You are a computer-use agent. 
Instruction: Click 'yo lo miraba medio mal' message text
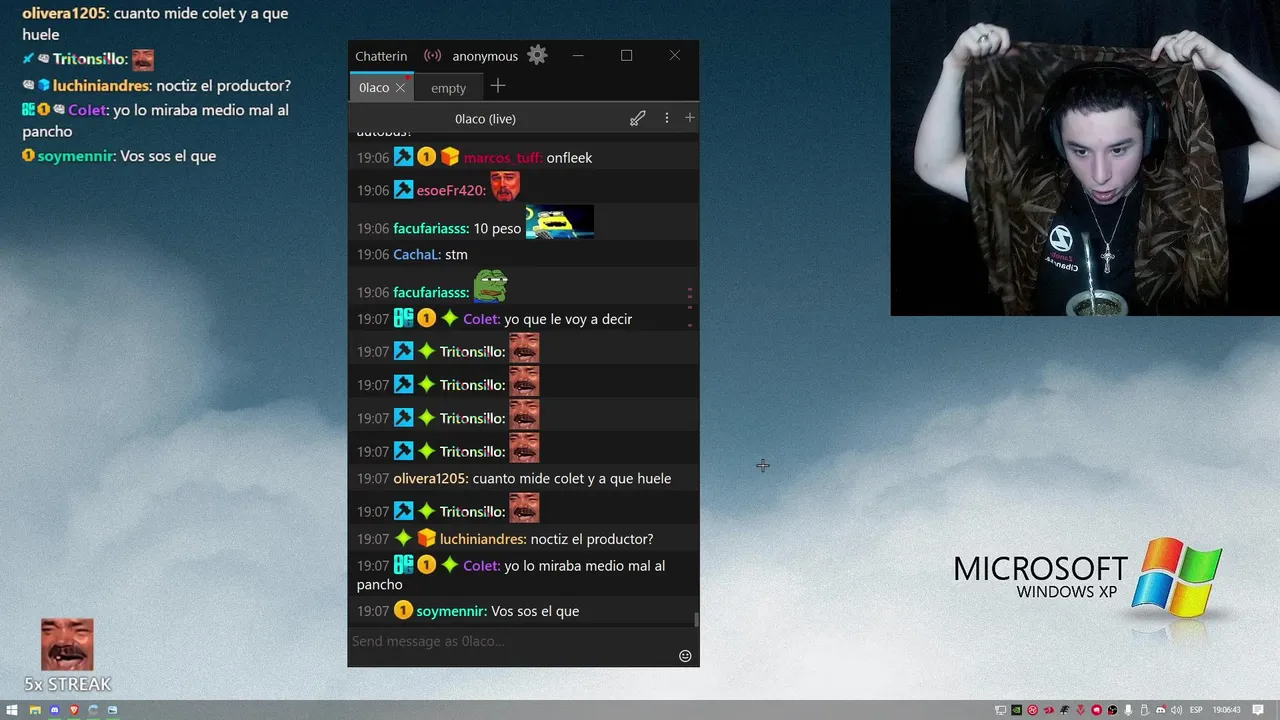[x=510, y=575]
